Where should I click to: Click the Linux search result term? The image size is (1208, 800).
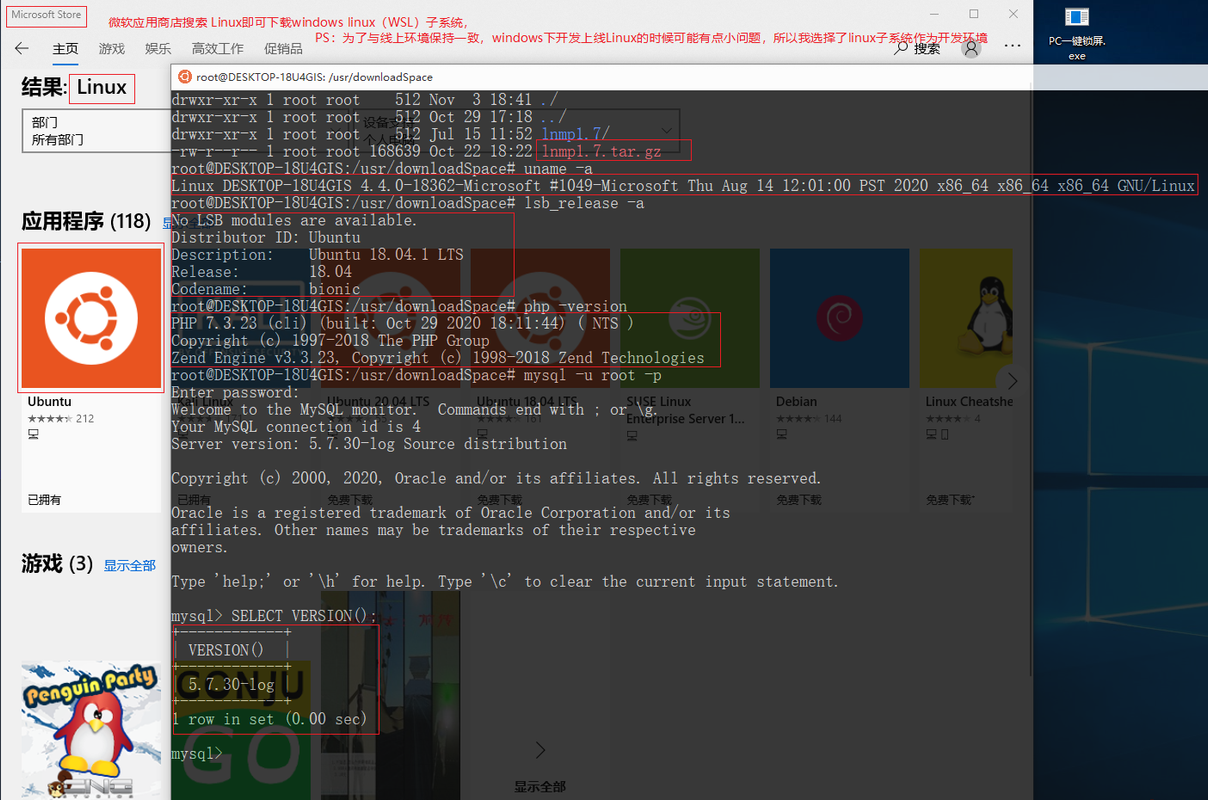[102, 88]
